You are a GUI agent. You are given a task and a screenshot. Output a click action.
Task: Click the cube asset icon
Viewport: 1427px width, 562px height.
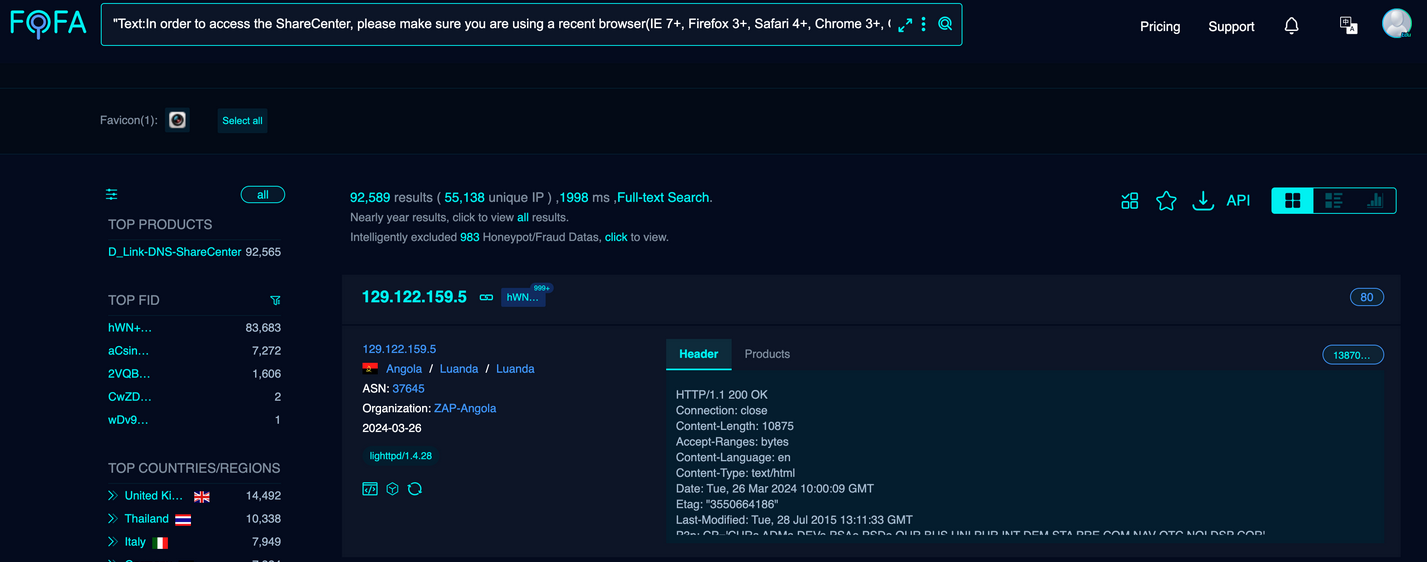pyautogui.click(x=393, y=489)
